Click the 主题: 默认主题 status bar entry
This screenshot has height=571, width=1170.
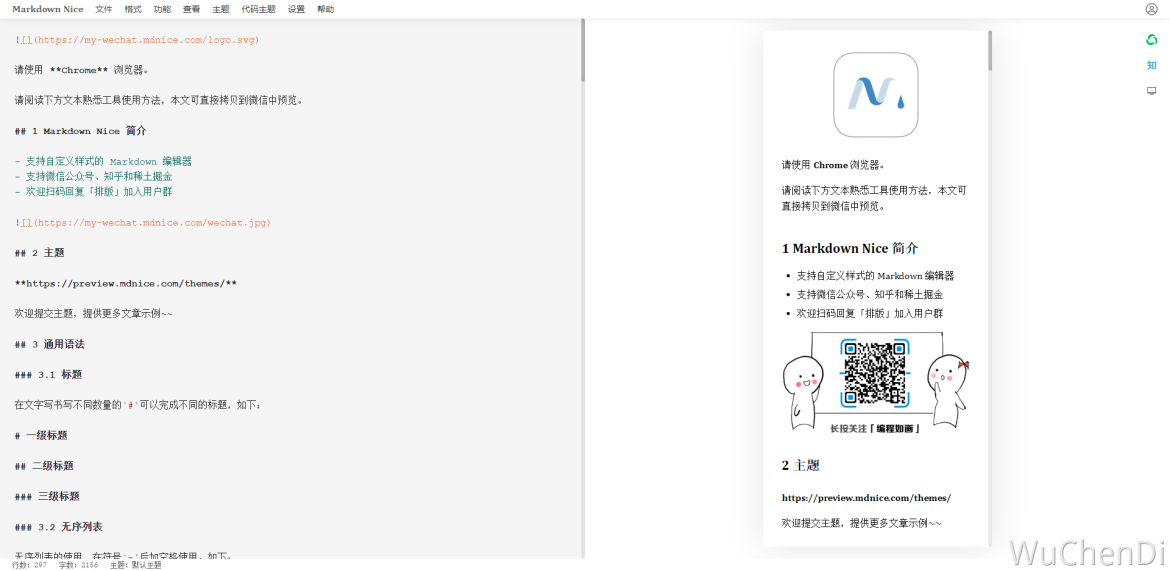[135, 565]
